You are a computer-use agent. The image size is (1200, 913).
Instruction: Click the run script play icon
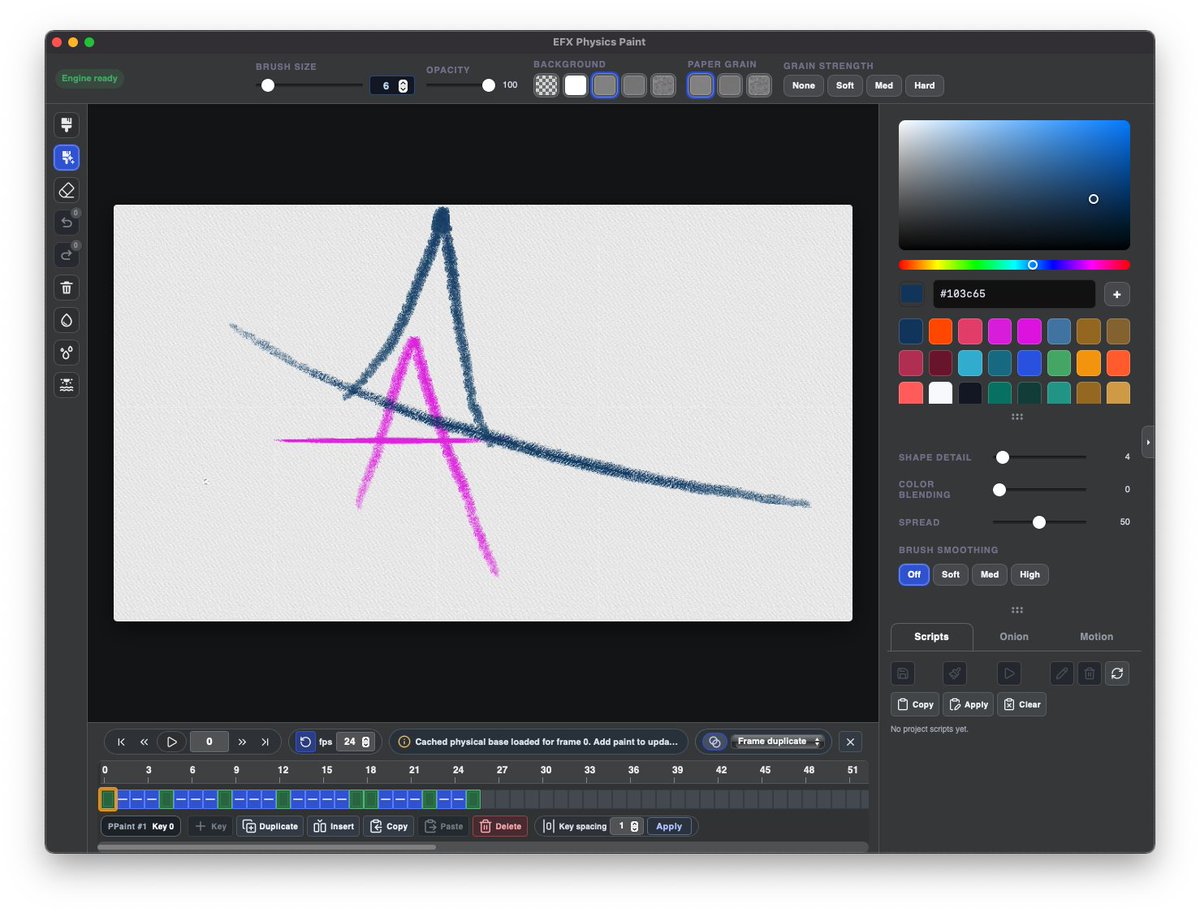click(x=1009, y=673)
